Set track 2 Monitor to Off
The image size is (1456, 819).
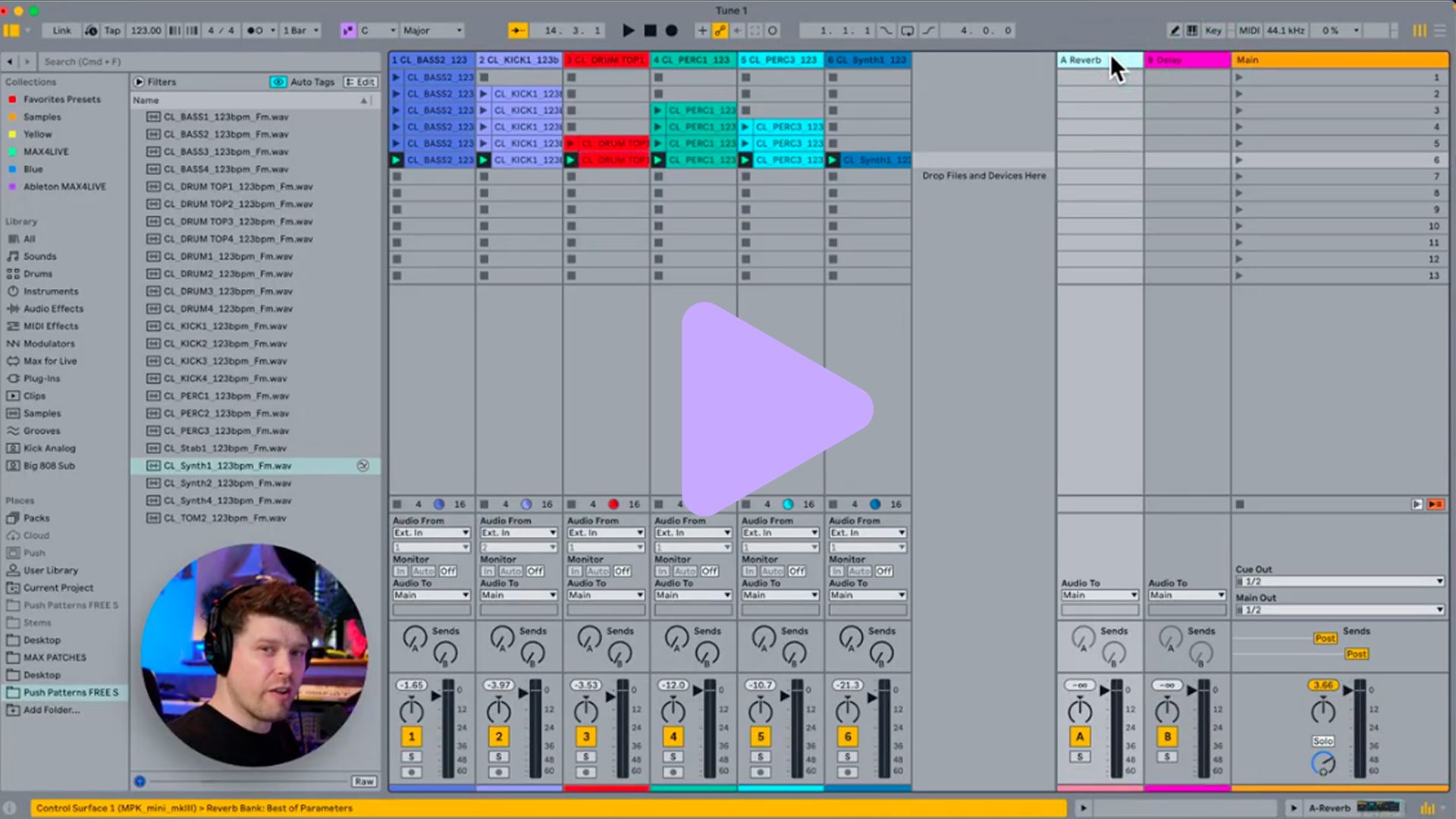pyautogui.click(x=535, y=571)
